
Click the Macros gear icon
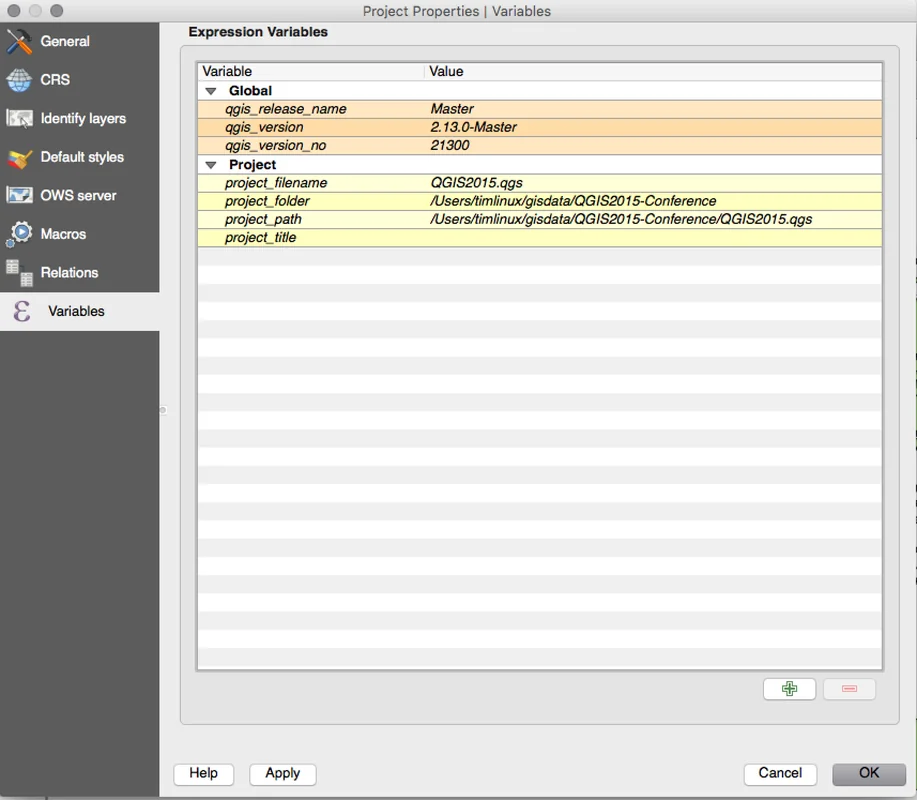pos(19,234)
